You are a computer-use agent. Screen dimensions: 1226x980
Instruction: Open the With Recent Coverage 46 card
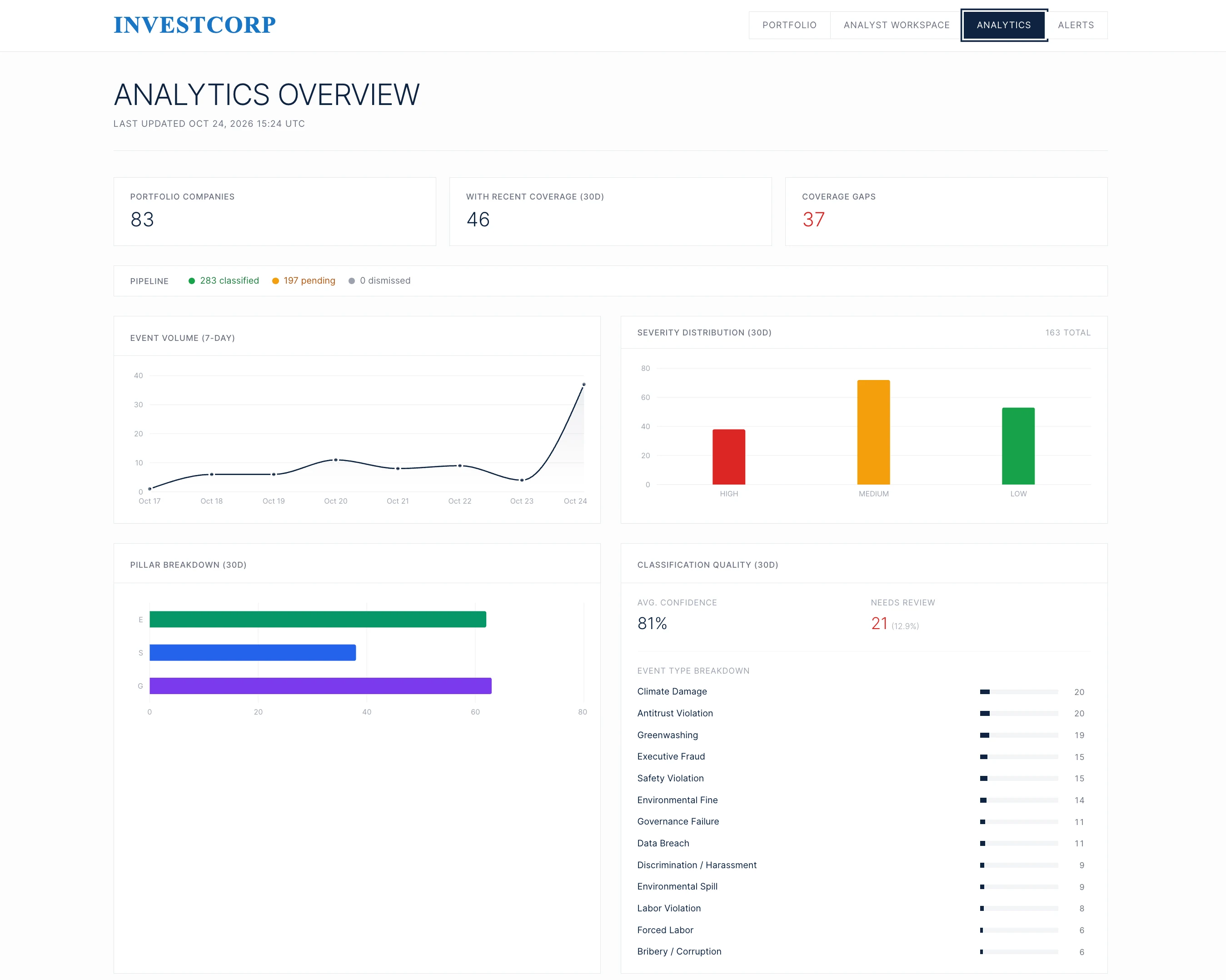(610, 211)
